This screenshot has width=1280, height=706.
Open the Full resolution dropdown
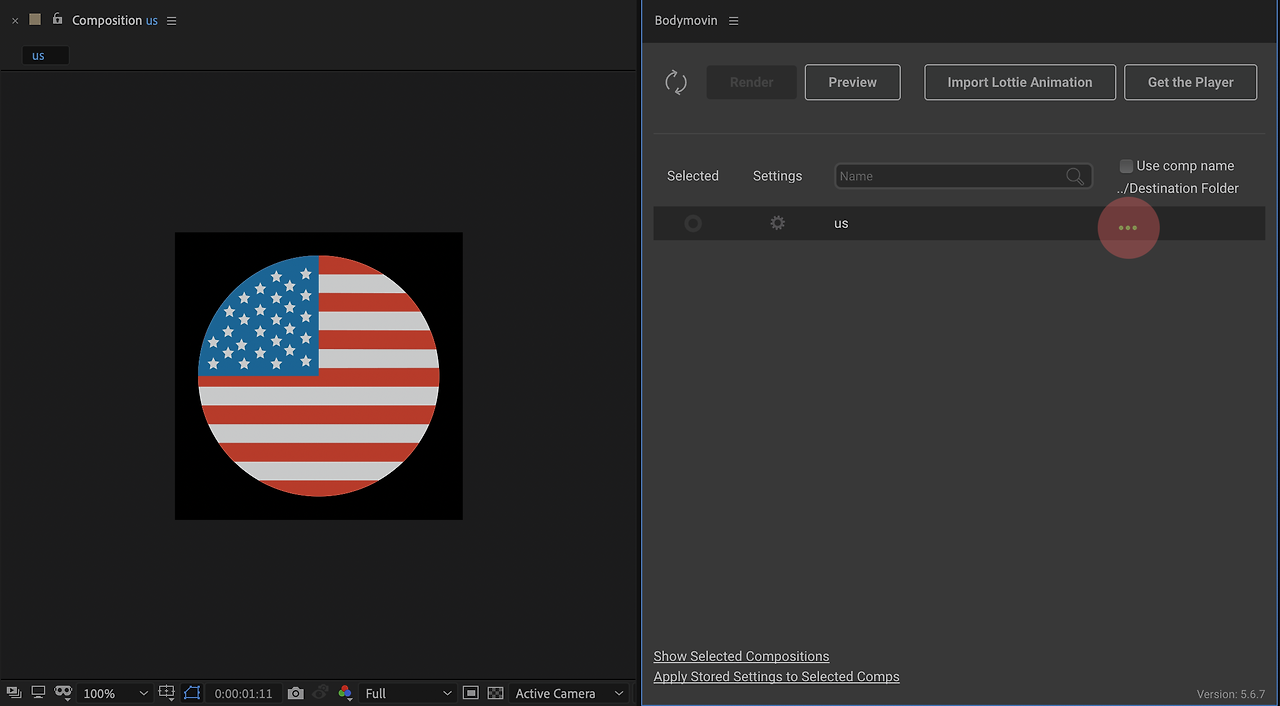click(x=408, y=693)
